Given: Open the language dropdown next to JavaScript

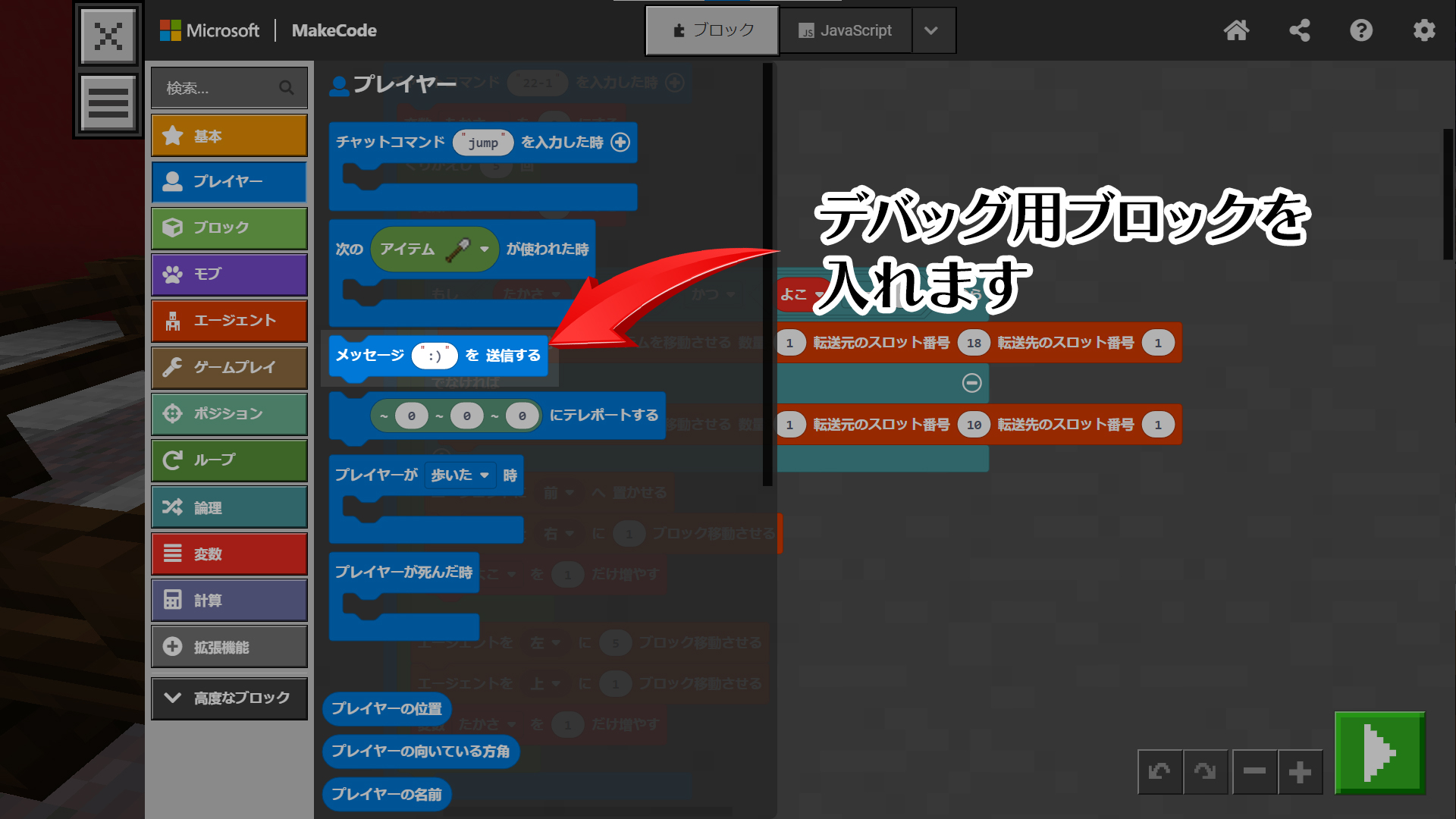Looking at the screenshot, I should tap(932, 30).
